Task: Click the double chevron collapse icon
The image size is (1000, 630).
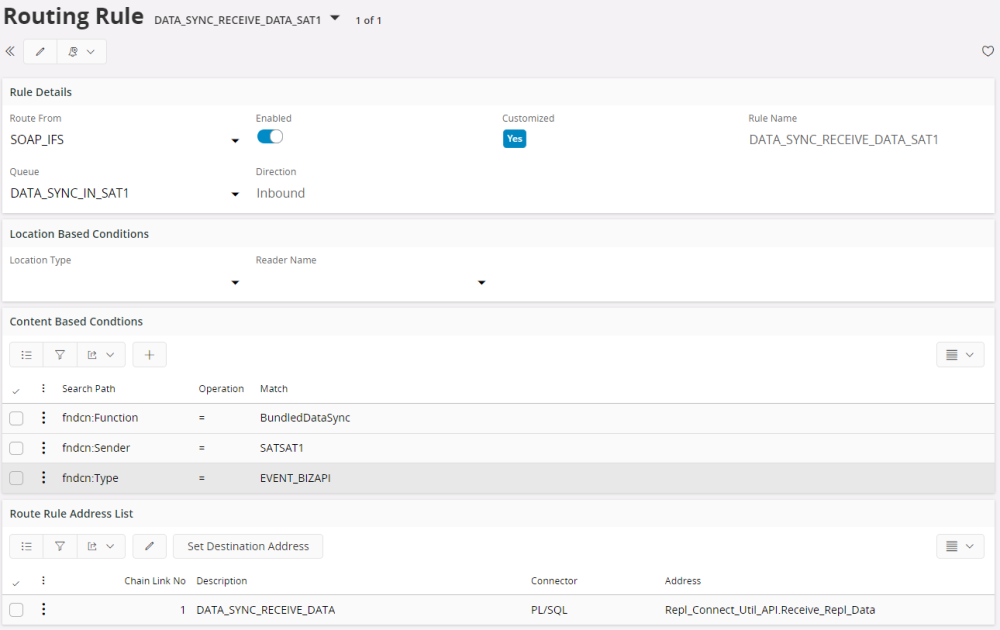Action: pyautogui.click(x=10, y=51)
